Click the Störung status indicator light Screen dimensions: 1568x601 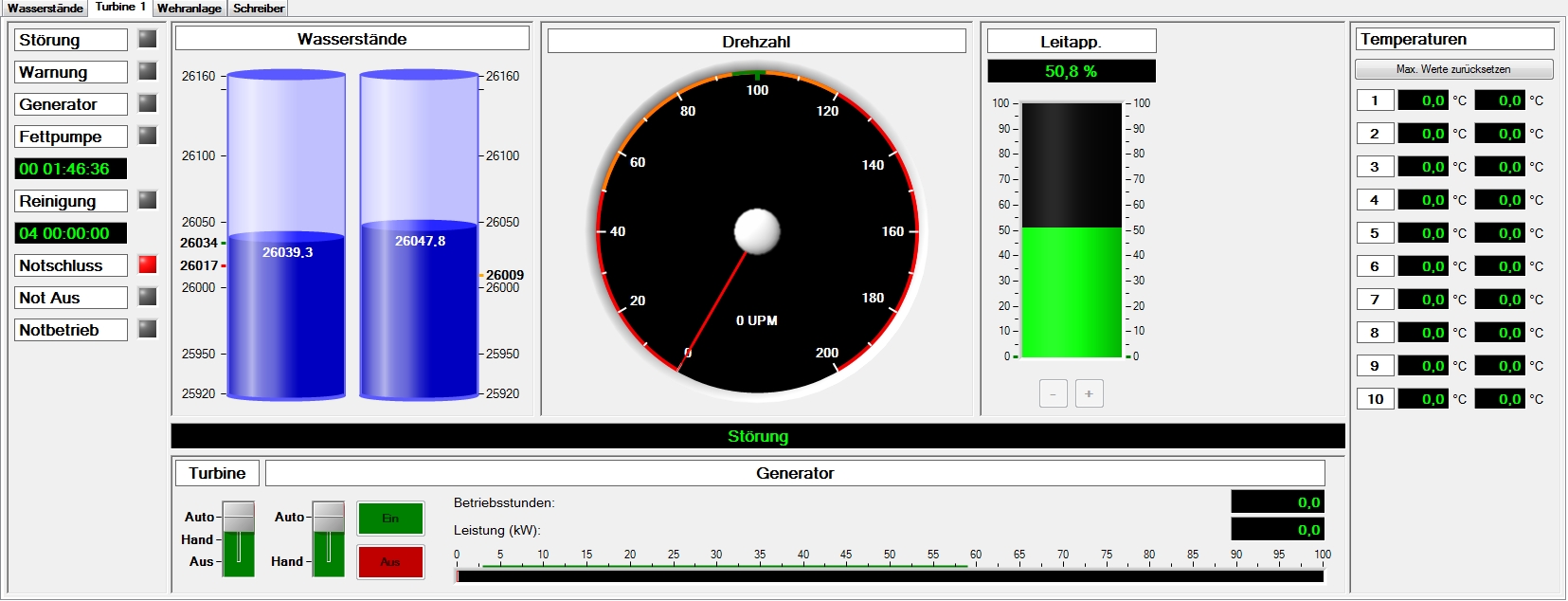click(x=147, y=39)
